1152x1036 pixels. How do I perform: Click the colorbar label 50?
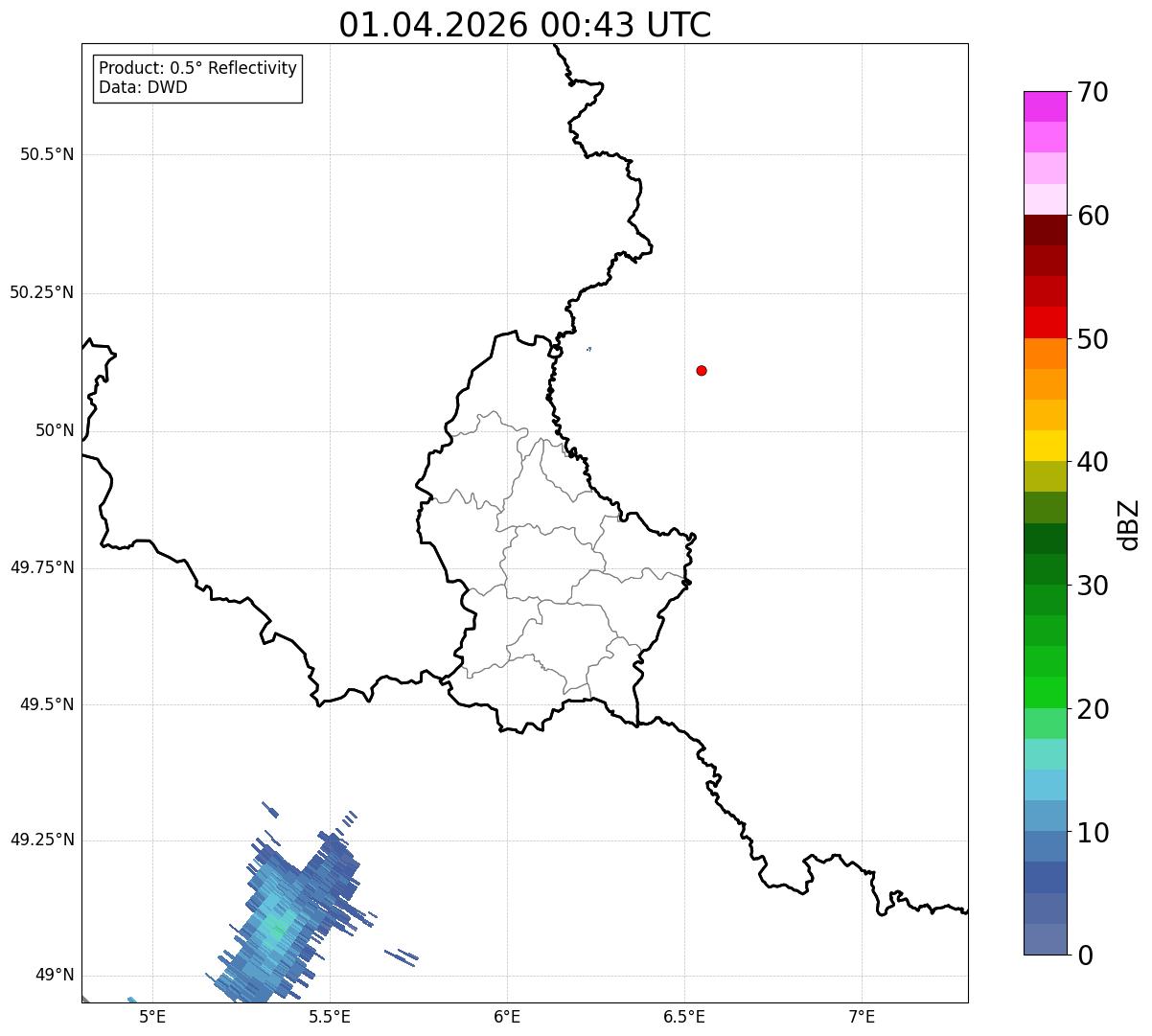point(1093,339)
